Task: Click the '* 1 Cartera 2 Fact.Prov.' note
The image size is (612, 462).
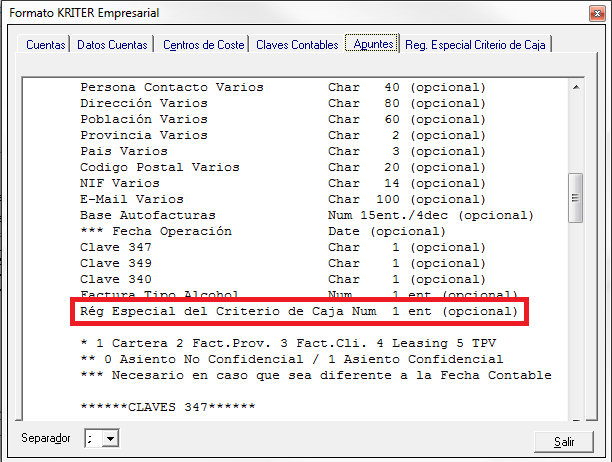Action: click(x=288, y=343)
